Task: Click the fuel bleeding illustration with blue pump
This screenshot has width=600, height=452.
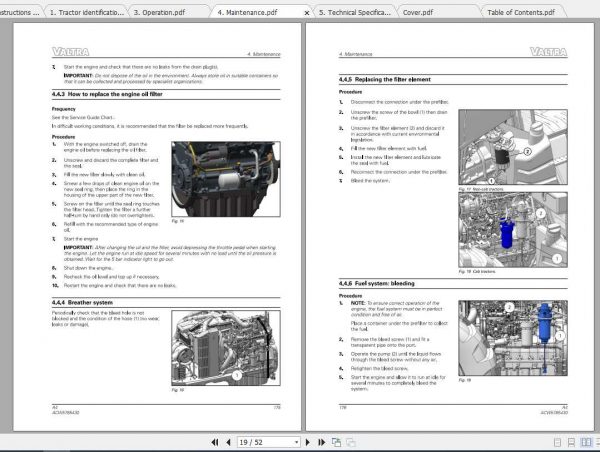Action: [513, 338]
